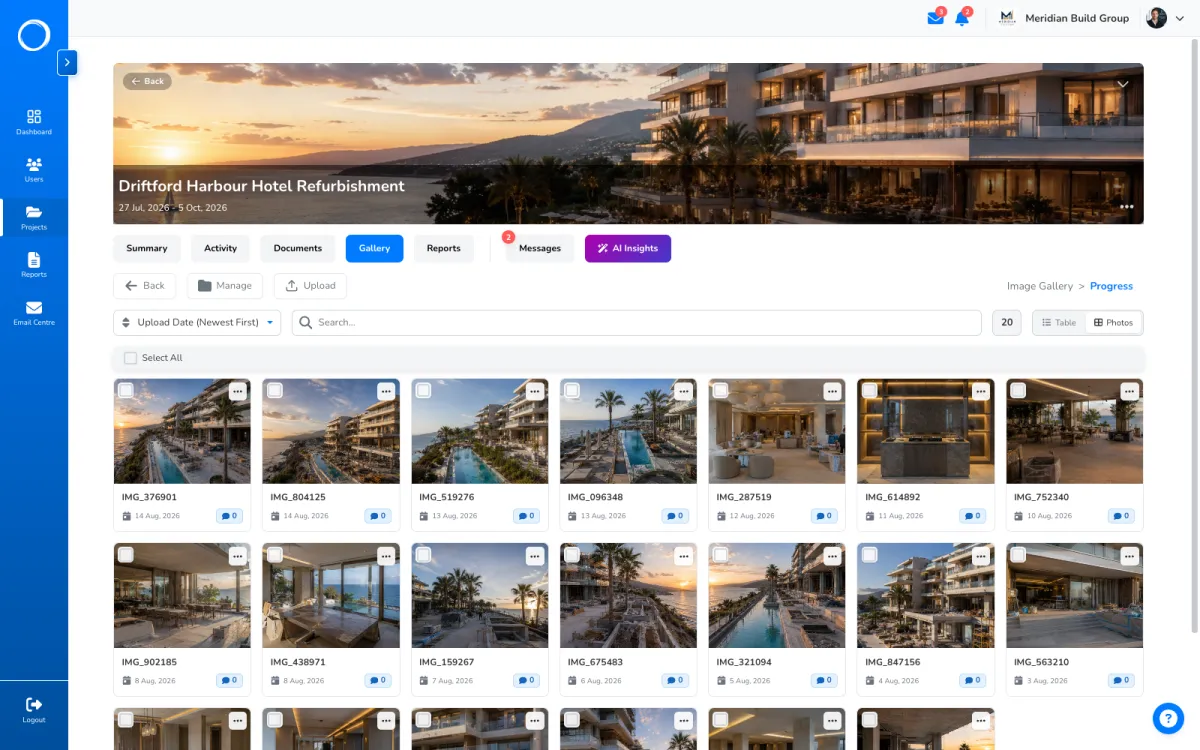Open the Messages tab
Screen dimensions: 1200x750
540,249
